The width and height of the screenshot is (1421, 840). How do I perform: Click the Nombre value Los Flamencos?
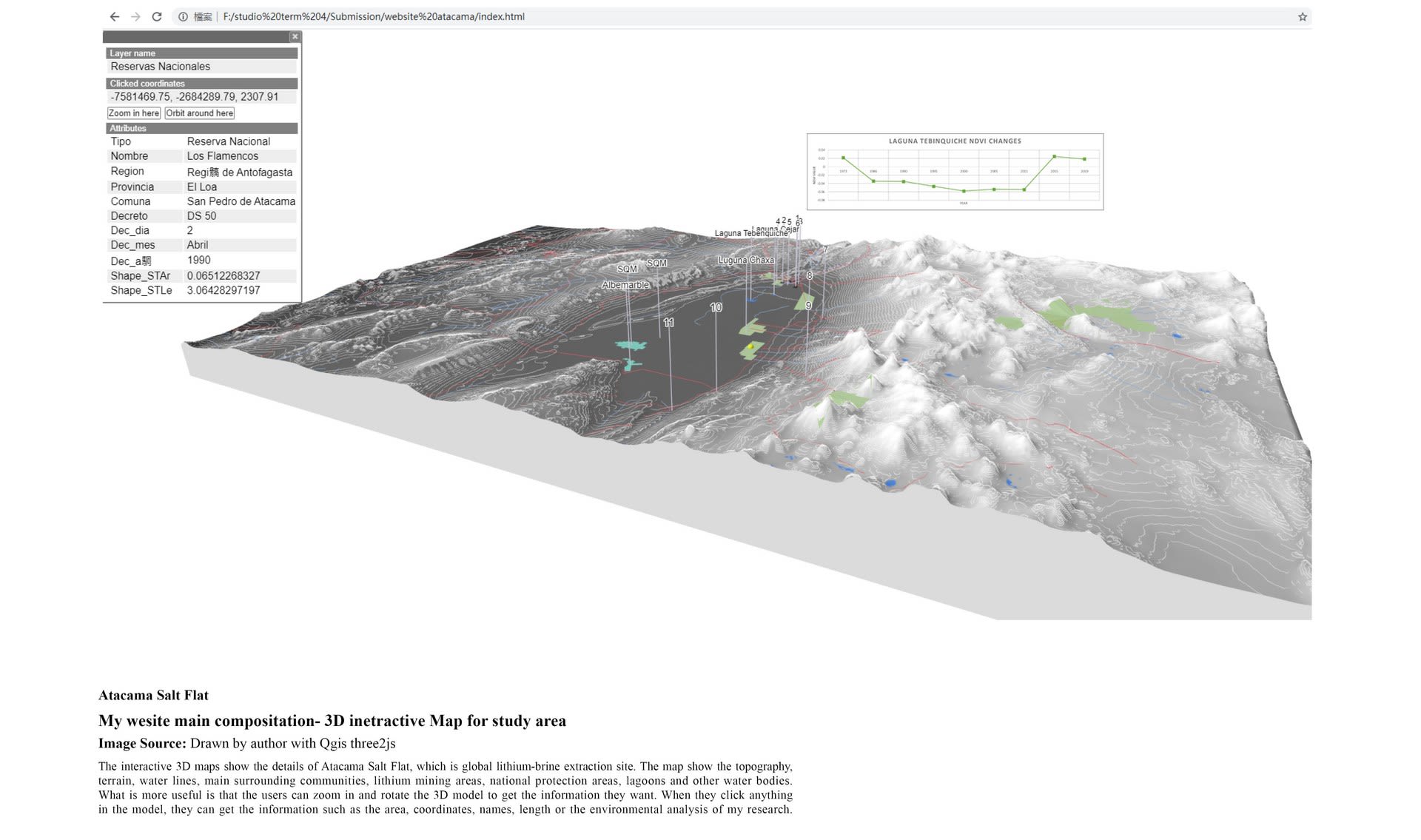tap(223, 156)
